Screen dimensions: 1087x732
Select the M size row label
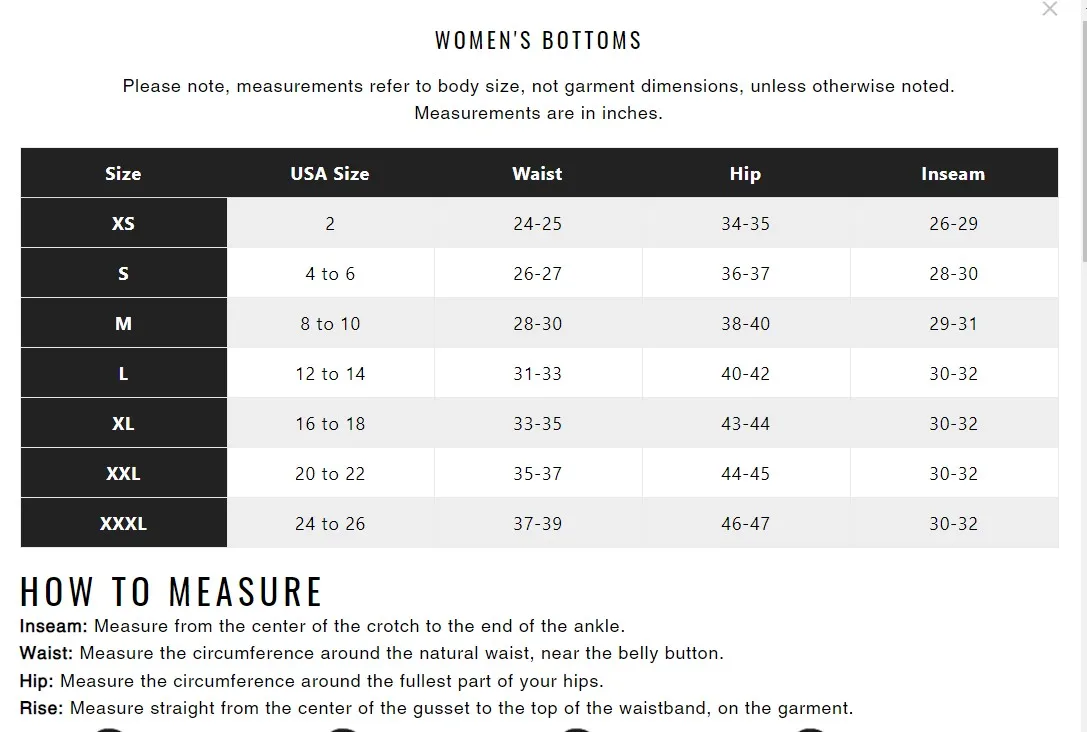[123, 323]
